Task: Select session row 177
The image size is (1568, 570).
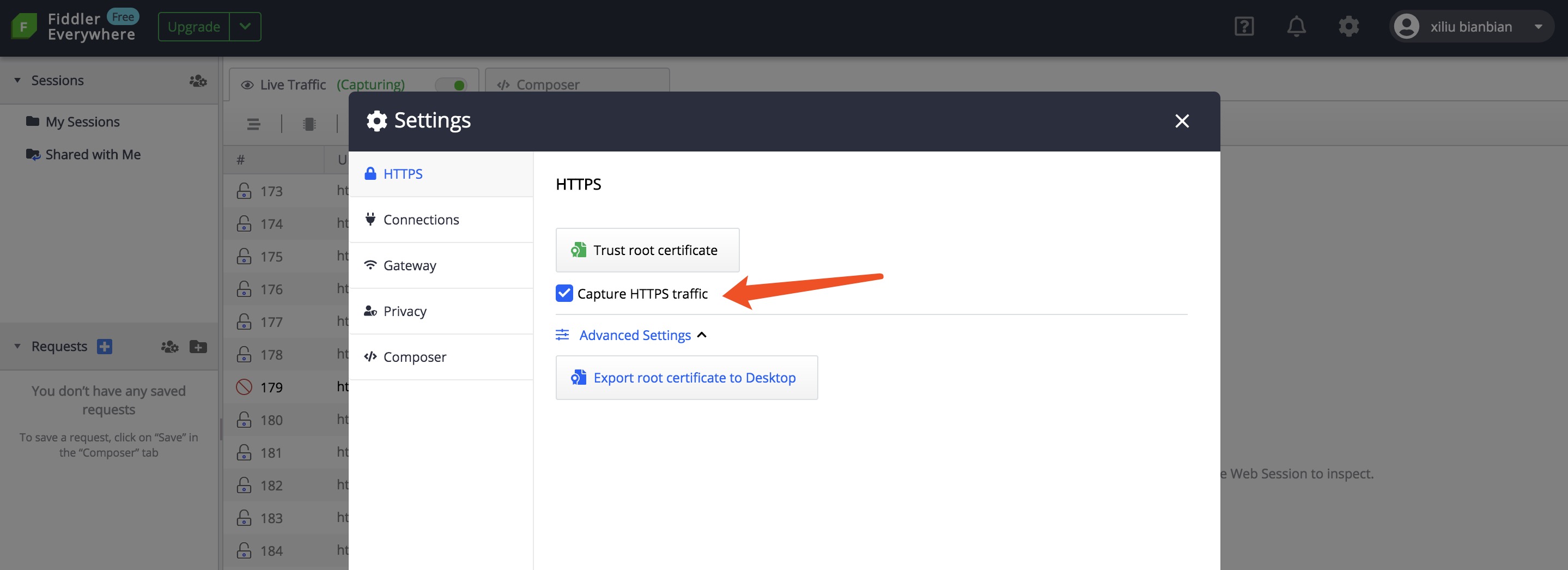Action: click(286, 322)
